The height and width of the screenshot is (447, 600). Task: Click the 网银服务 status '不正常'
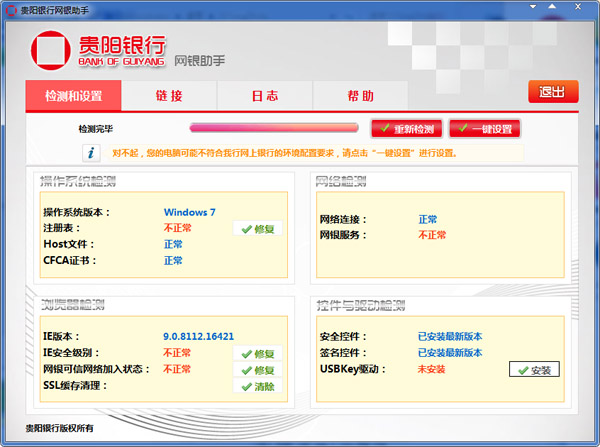[432, 235]
